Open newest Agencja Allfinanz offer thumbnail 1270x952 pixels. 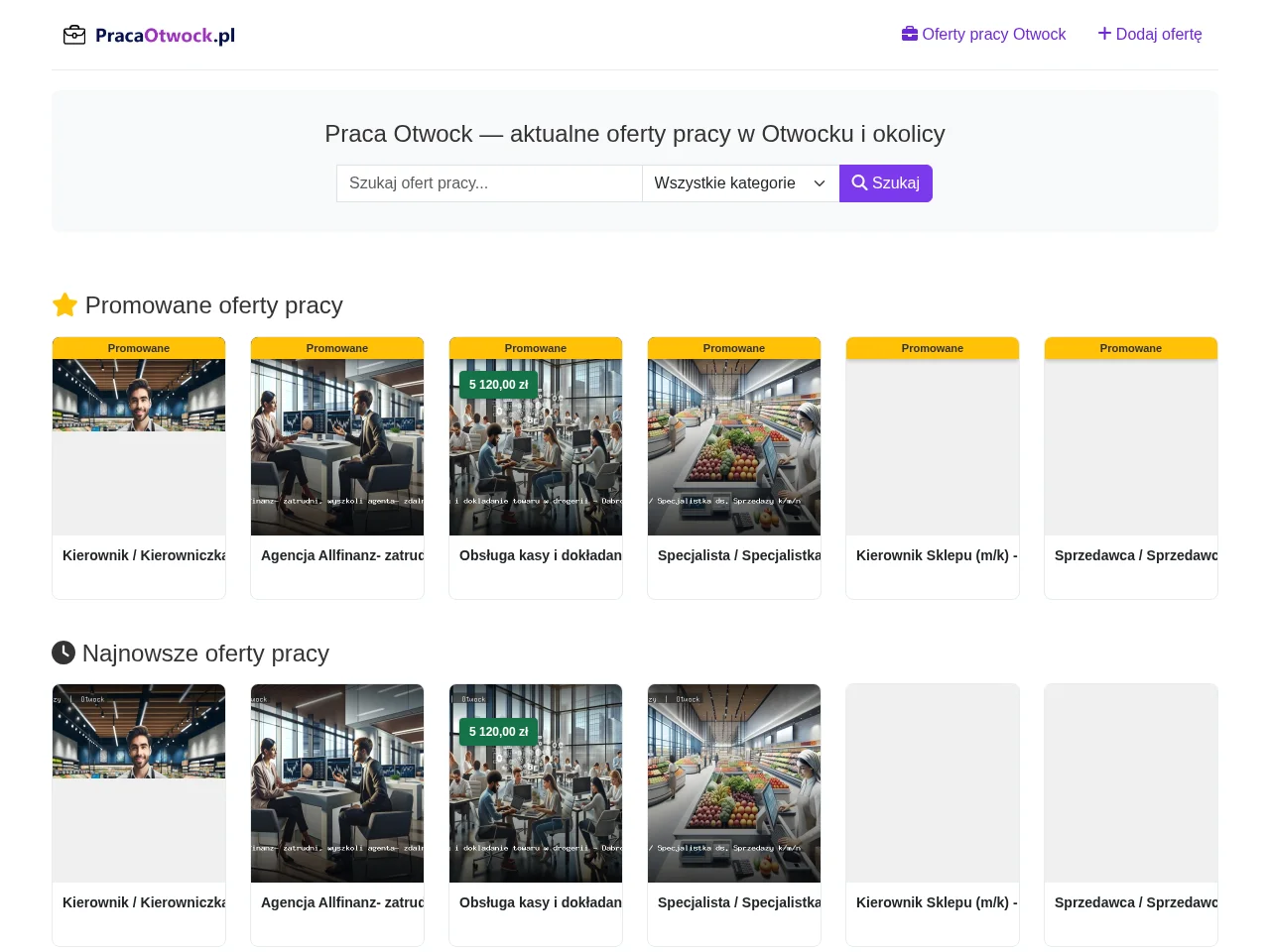[x=337, y=783]
